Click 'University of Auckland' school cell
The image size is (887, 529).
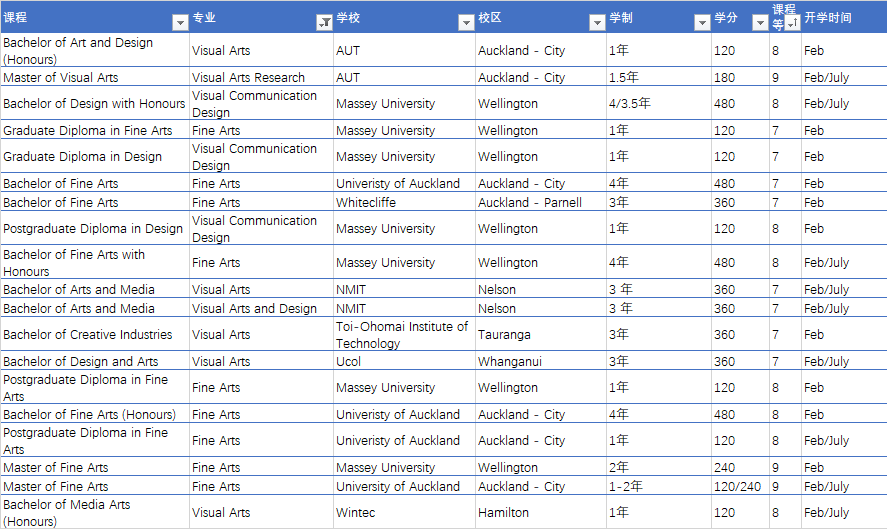[x=404, y=487]
